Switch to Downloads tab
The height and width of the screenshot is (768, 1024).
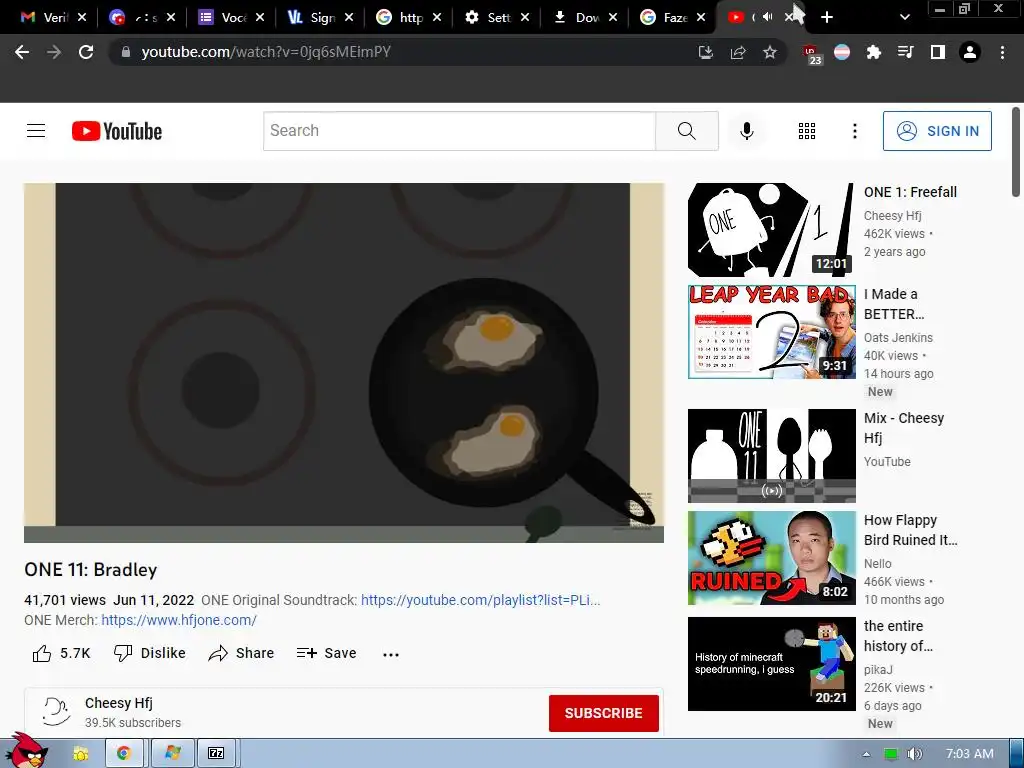[x=578, y=18]
